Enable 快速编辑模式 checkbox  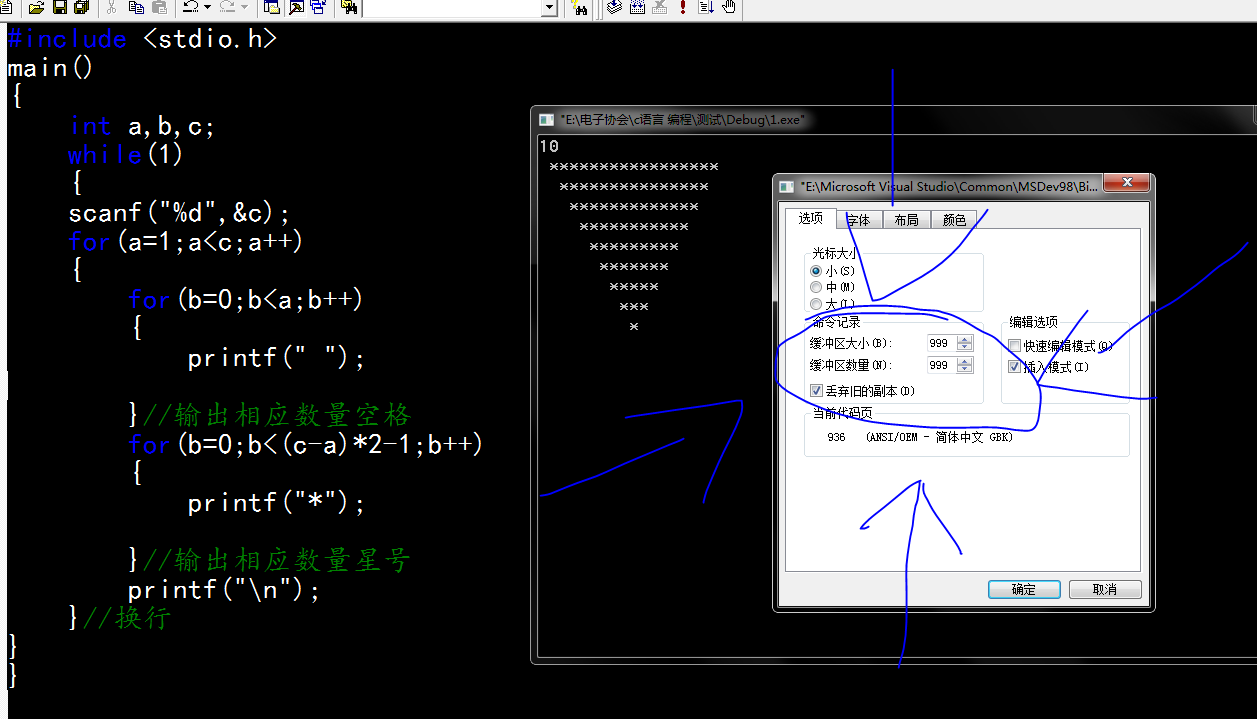pos(1015,346)
